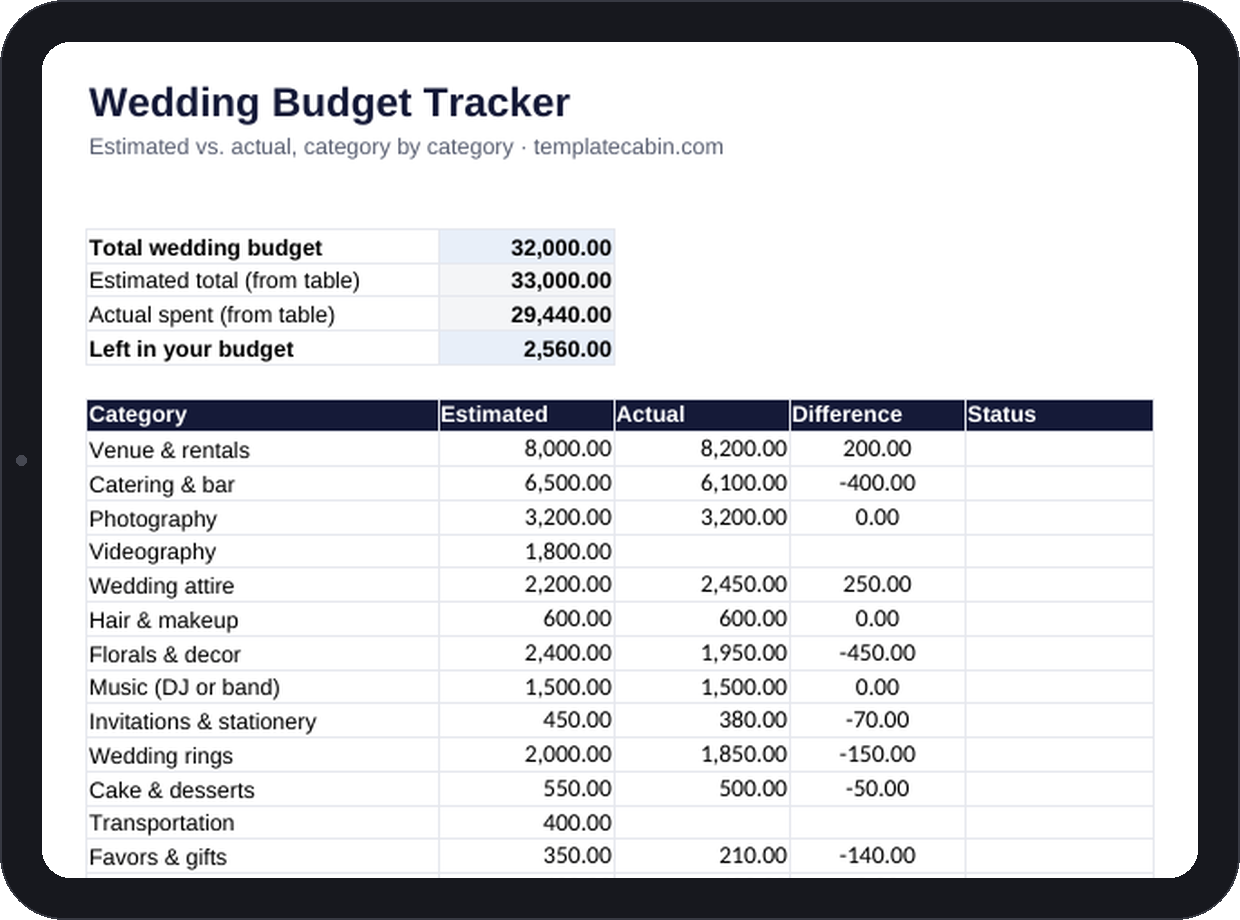Click Venue & rentals estimated 8,000.00
The height and width of the screenshot is (920, 1240).
tap(527, 449)
